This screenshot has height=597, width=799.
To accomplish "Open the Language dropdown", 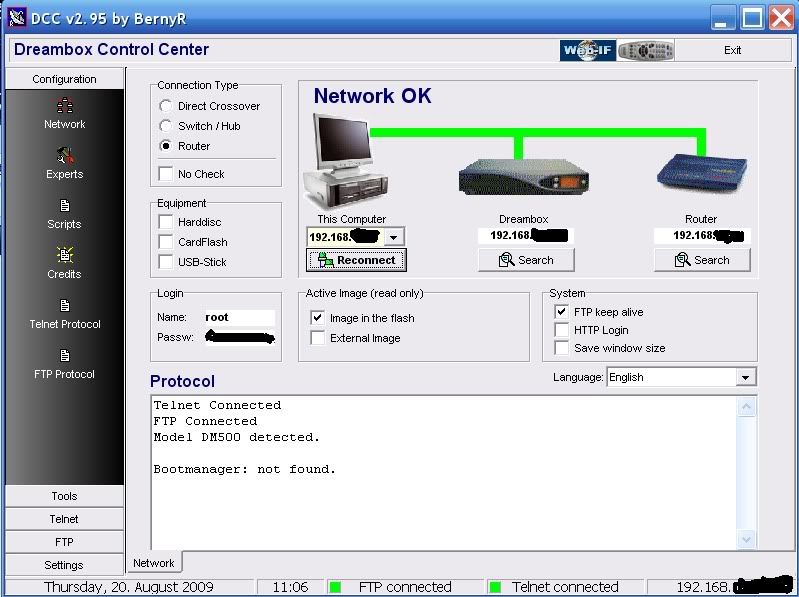I will 745,377.
